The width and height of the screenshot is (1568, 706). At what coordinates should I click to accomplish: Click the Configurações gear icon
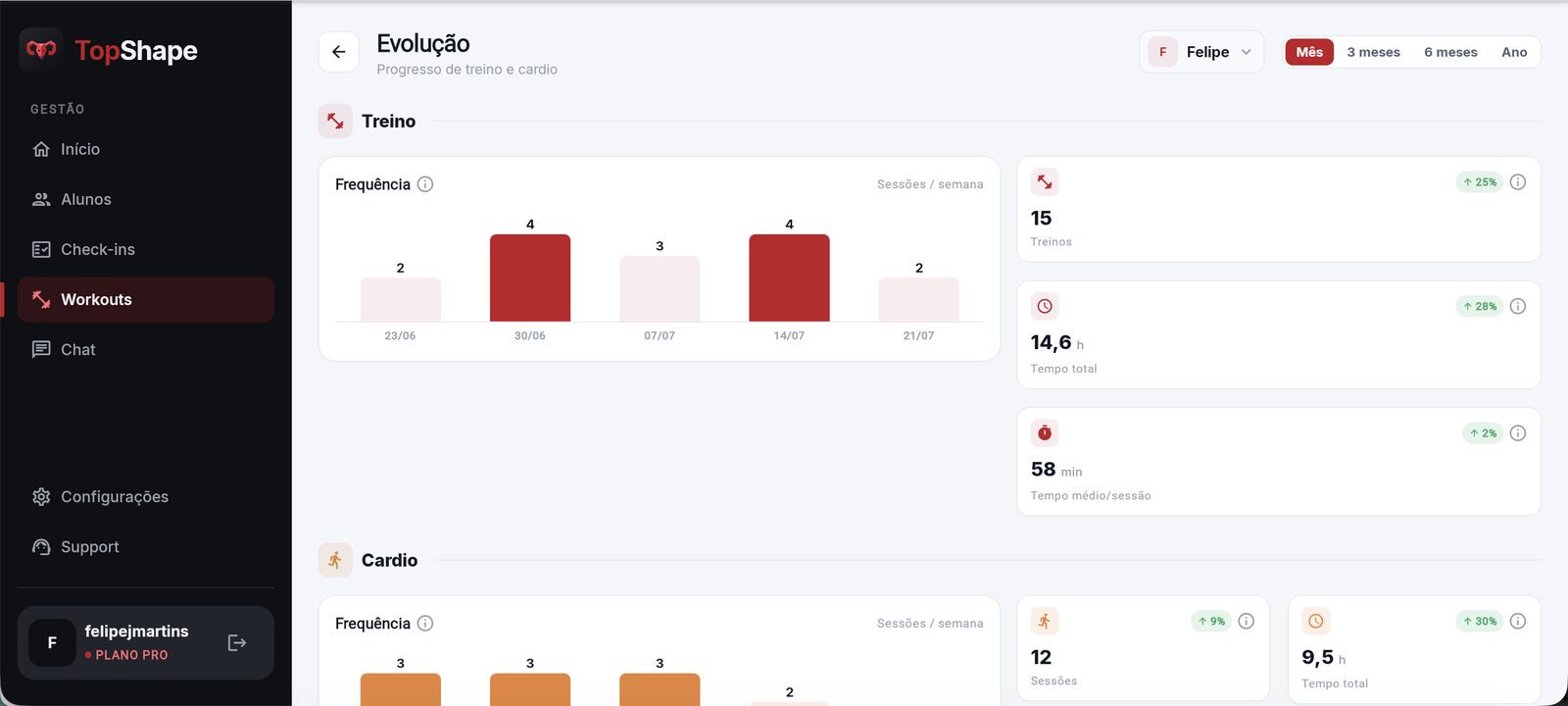(41, 496)
